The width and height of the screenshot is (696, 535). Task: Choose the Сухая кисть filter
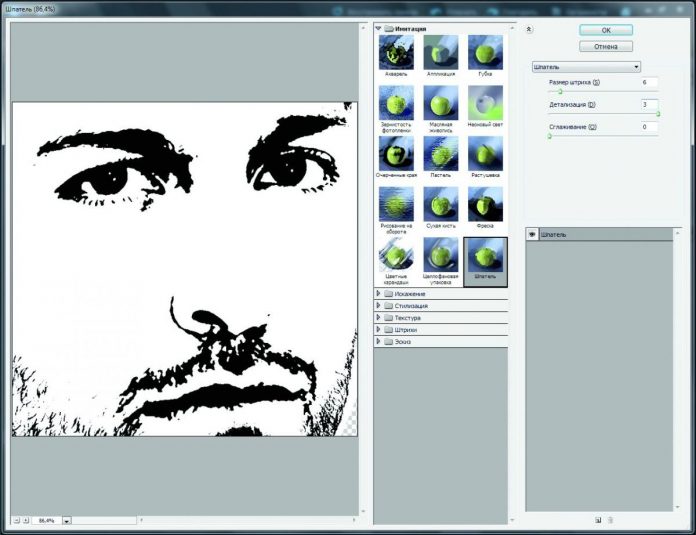441,203
